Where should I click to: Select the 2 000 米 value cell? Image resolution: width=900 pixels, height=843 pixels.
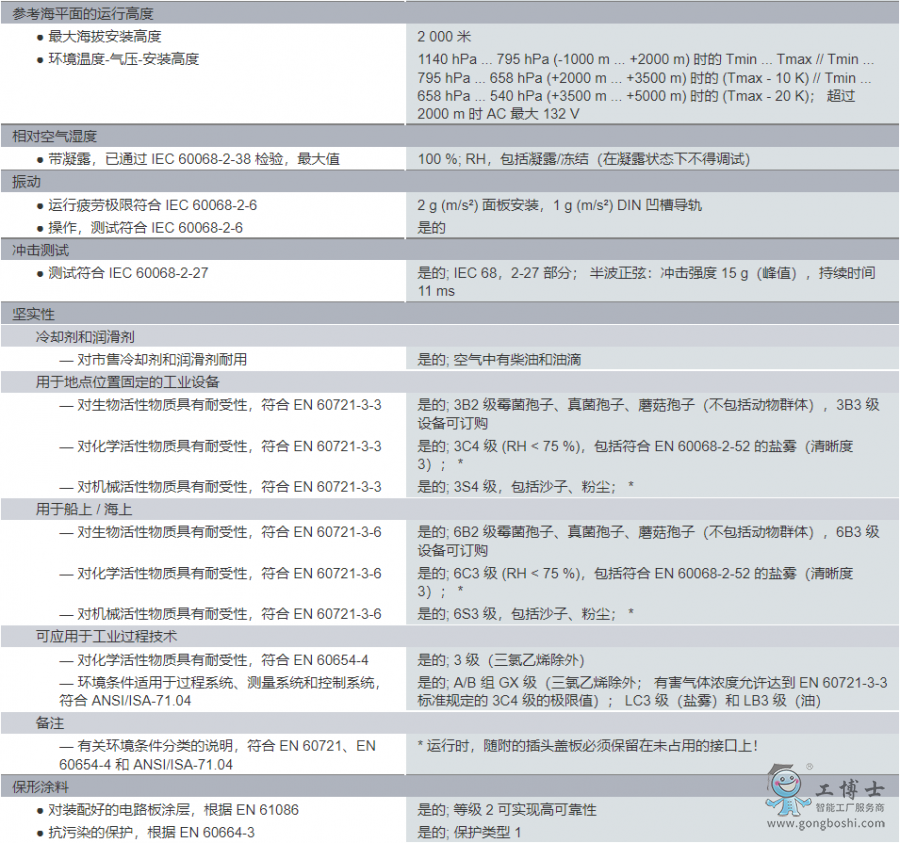(444, 36)
